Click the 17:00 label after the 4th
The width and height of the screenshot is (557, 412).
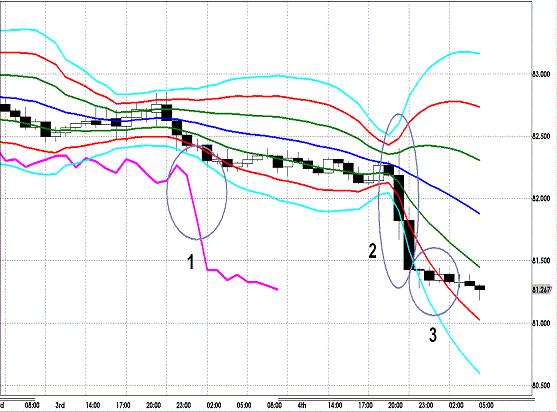coord(365,405)
